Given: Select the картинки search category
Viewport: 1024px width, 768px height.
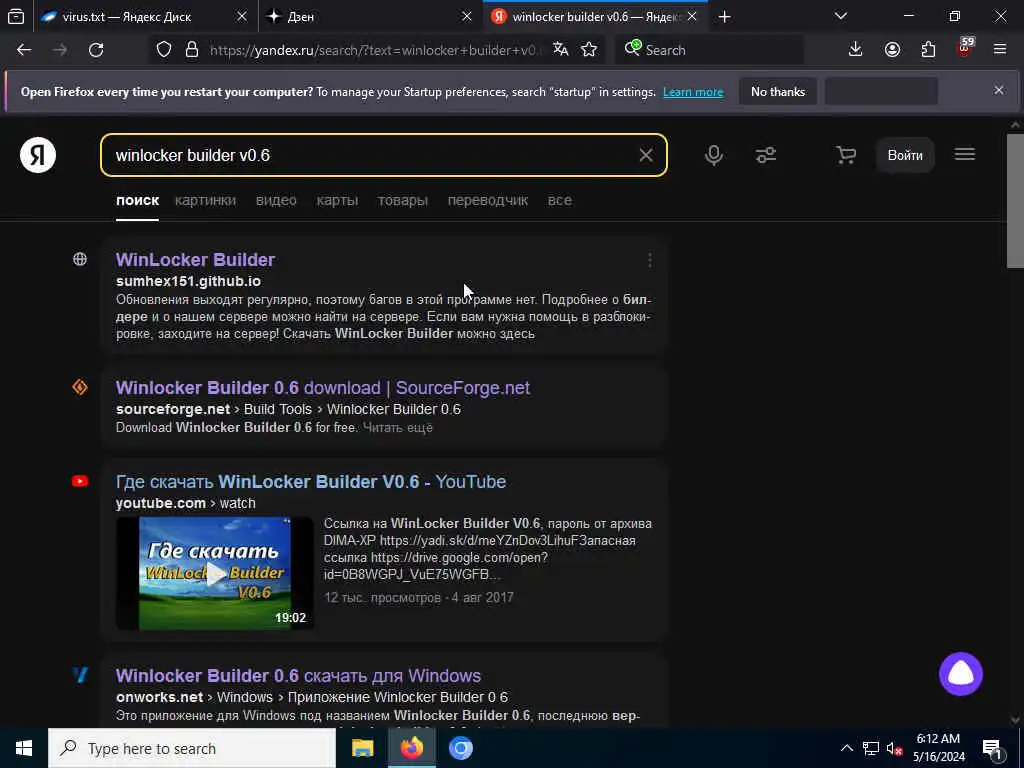Looking at the screenshot, I should [205, 200].
